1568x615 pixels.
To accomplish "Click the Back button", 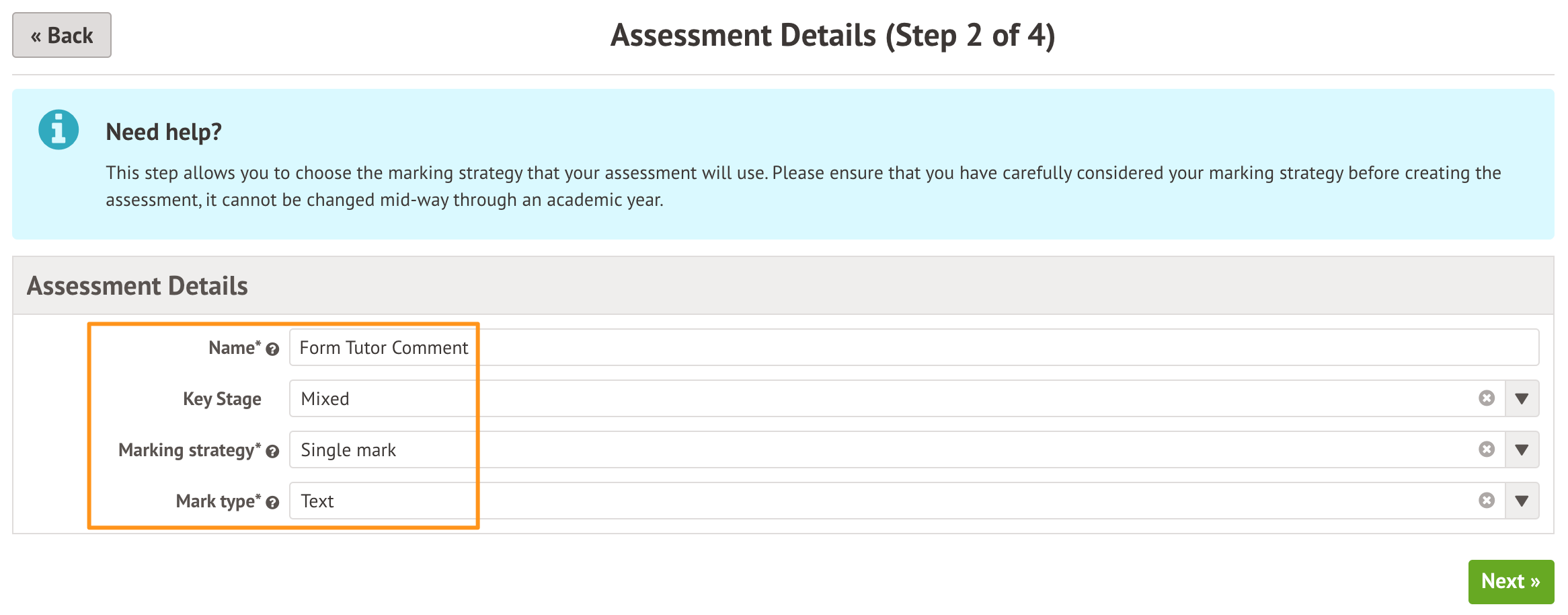I will [x=62, y=35].
